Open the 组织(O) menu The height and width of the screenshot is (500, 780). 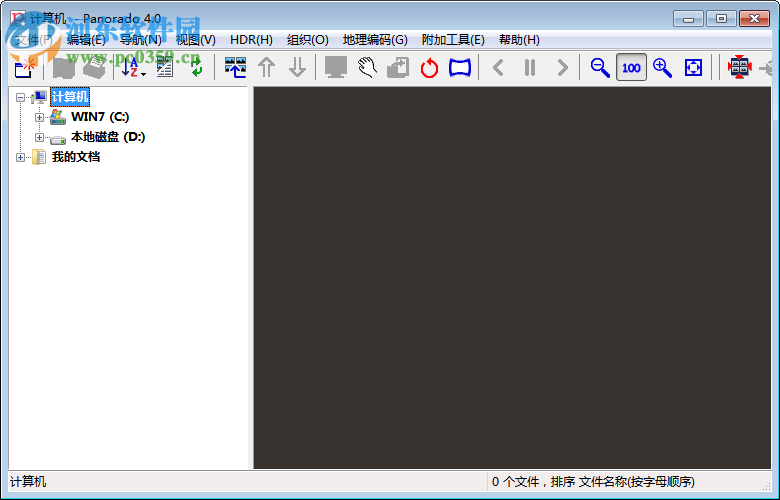(307, 40)
